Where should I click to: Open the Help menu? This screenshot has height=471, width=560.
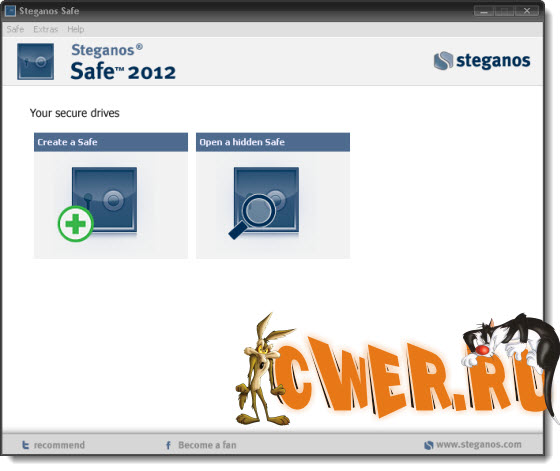[x=76, y=29]
